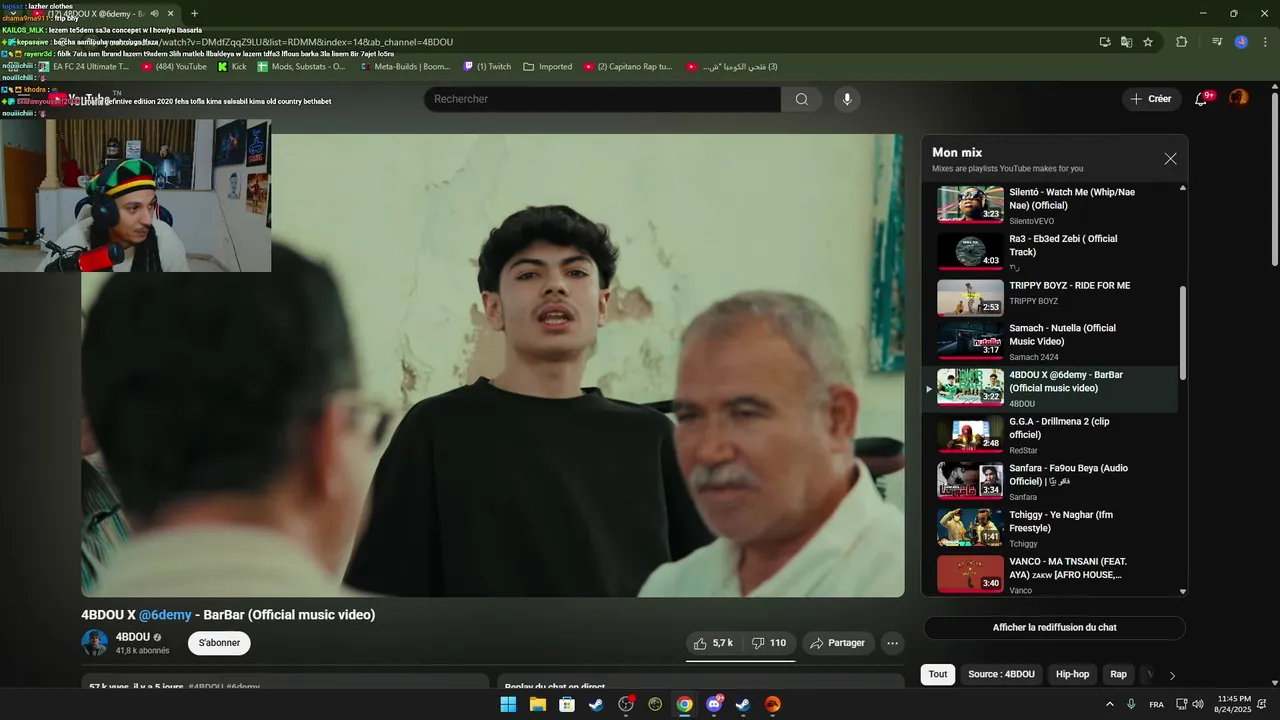Click the Chrome profile avatar
The height and width of the screenshot is (720, 1280).
click(x=1241, y=42)
